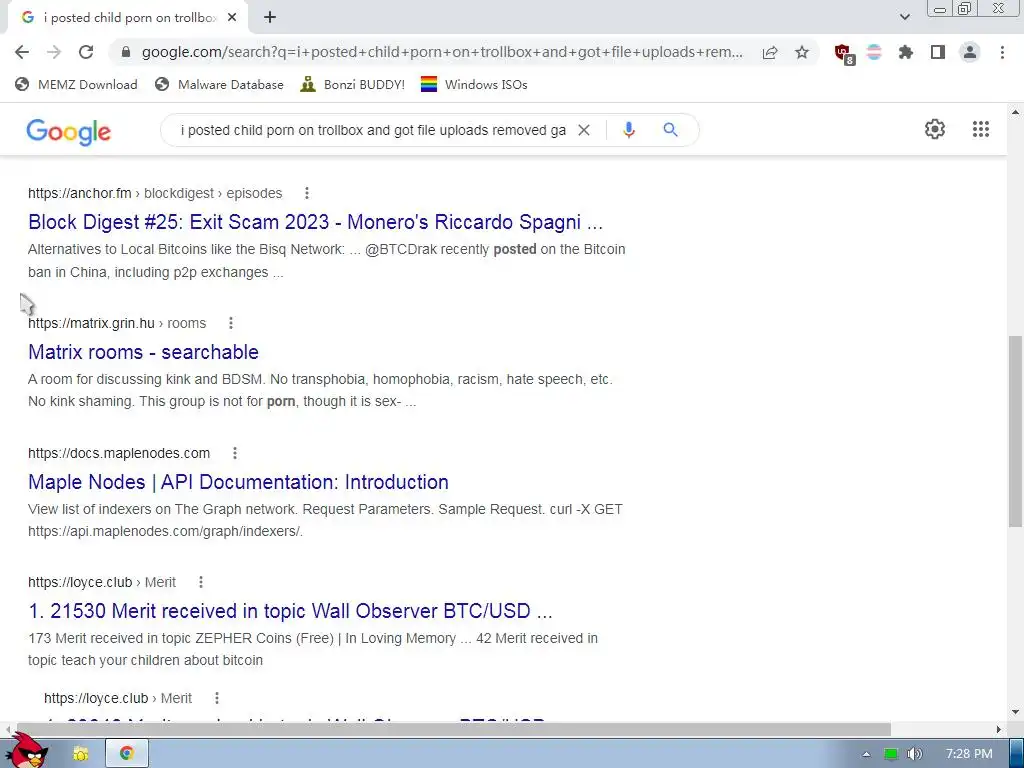Click the horizontal scroll right arrow
The width and height of the screenshot is (1024, 768).
coord(999,729)
